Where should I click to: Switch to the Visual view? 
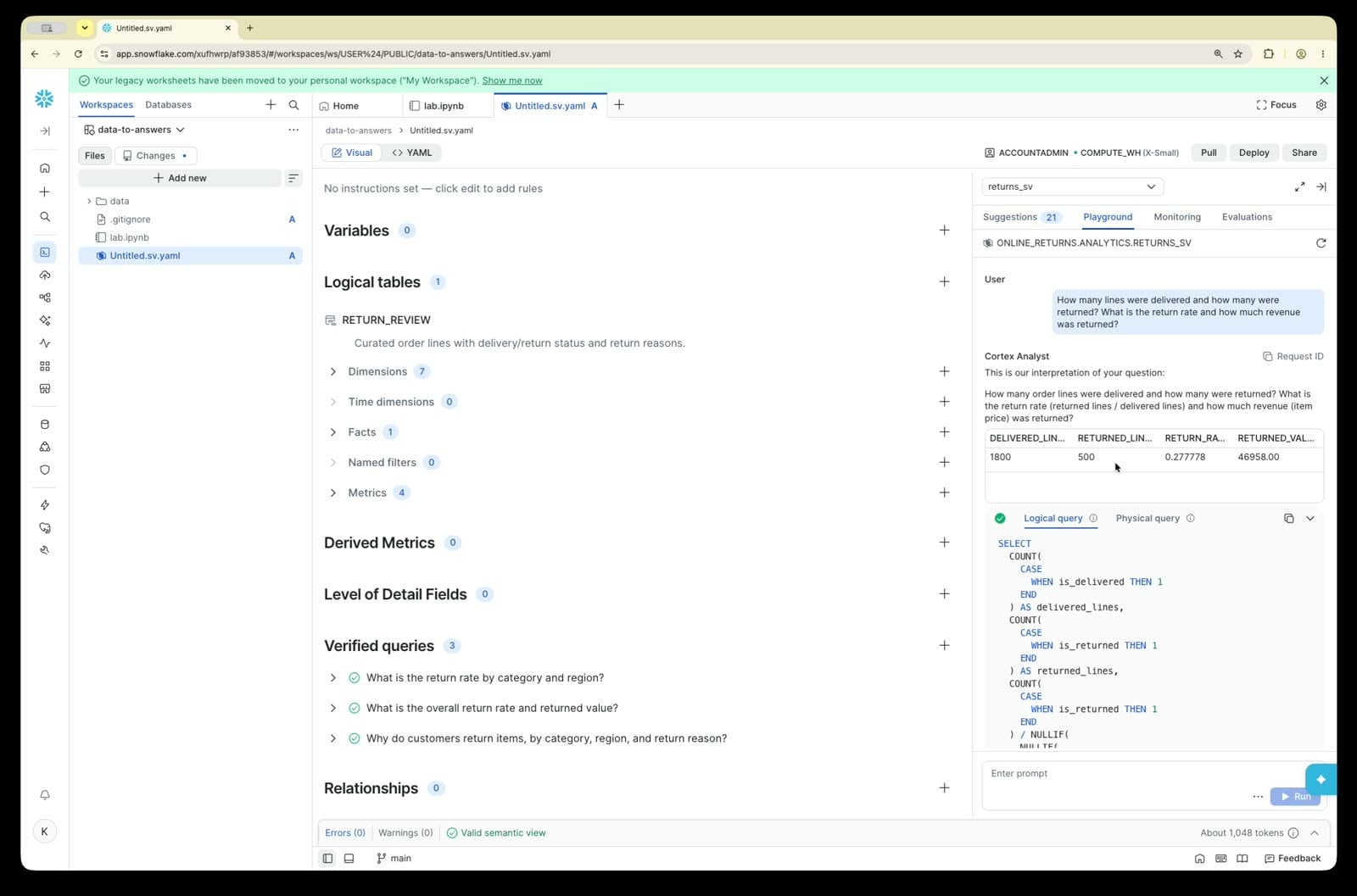point(352,153)
